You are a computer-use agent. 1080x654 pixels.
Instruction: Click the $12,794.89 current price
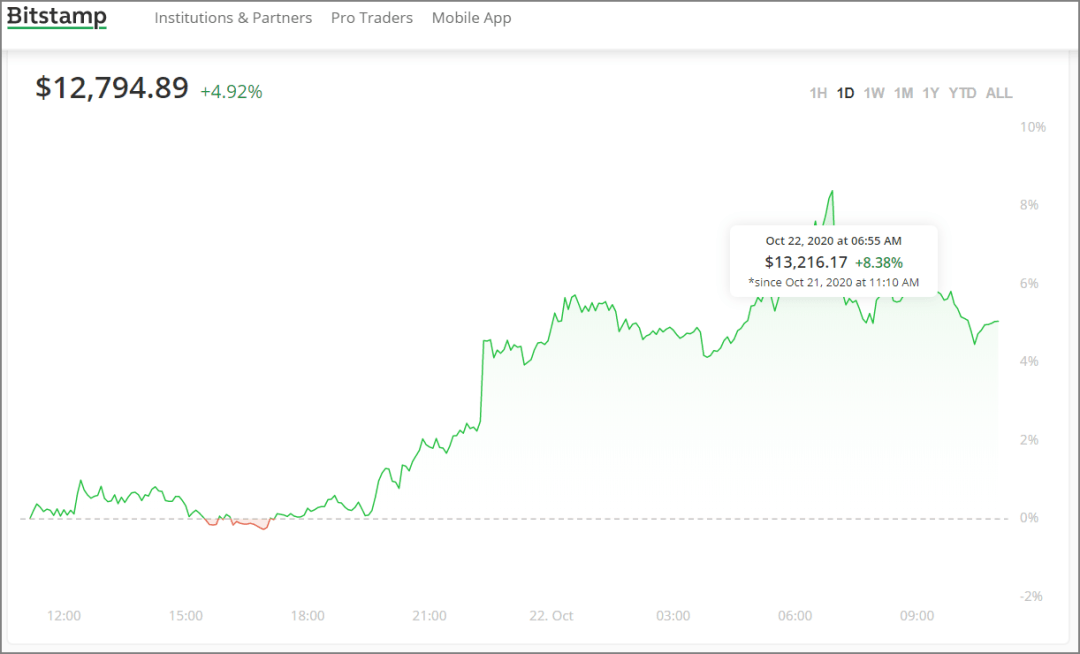pos(112,88)
